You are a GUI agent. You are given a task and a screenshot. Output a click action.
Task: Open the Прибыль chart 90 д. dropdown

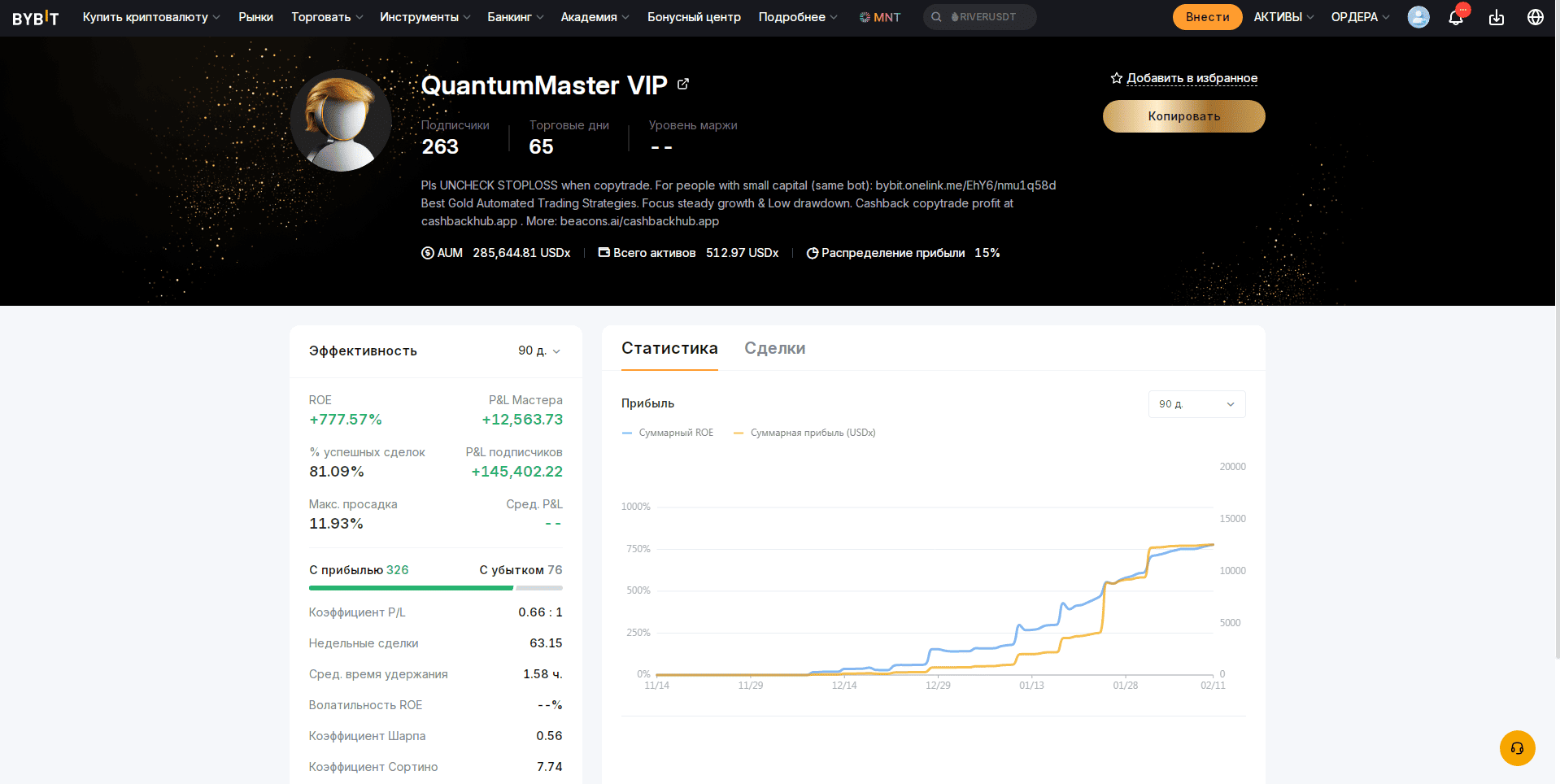[1196, 404]
